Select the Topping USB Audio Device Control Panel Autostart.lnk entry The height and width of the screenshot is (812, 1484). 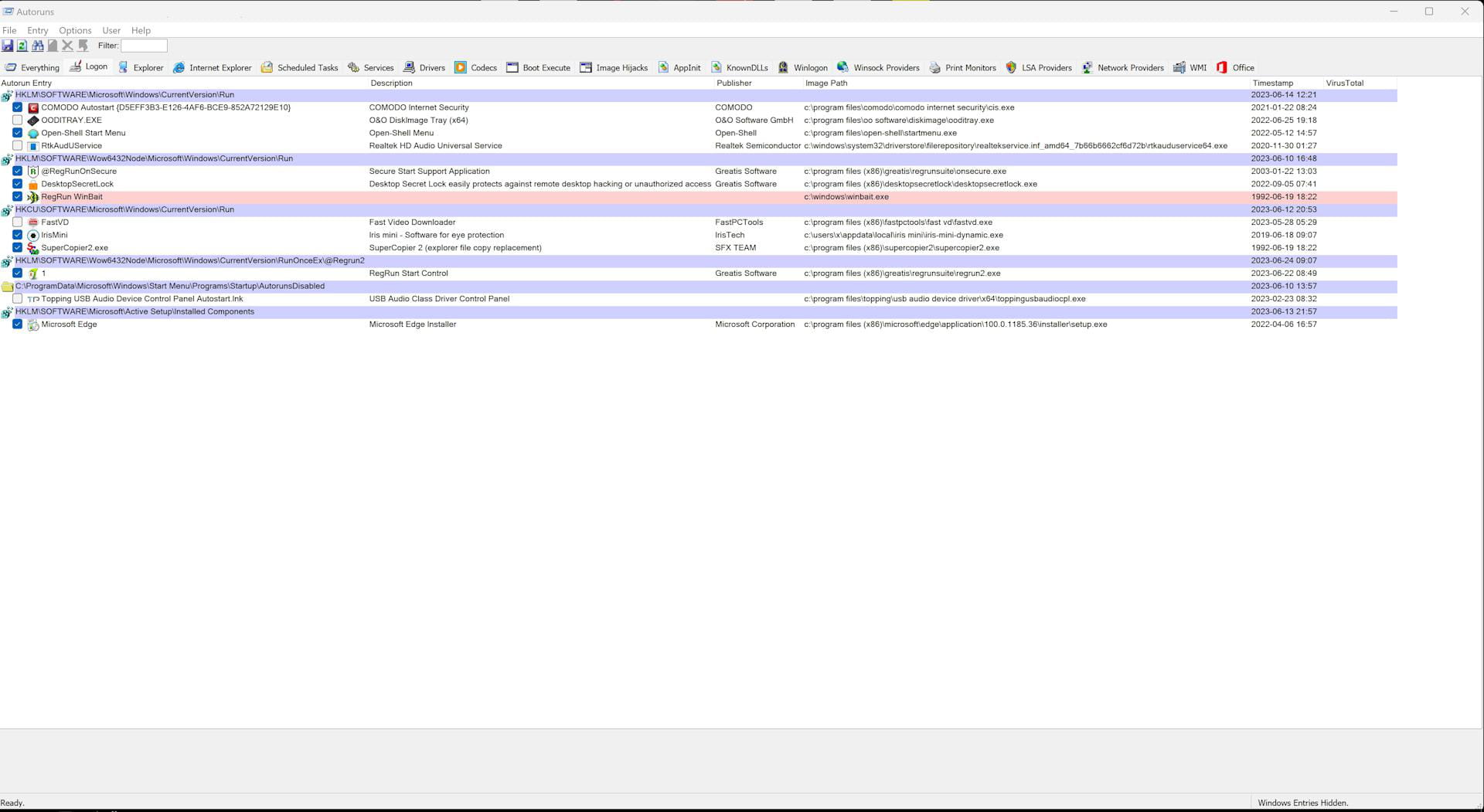(142, 299)
